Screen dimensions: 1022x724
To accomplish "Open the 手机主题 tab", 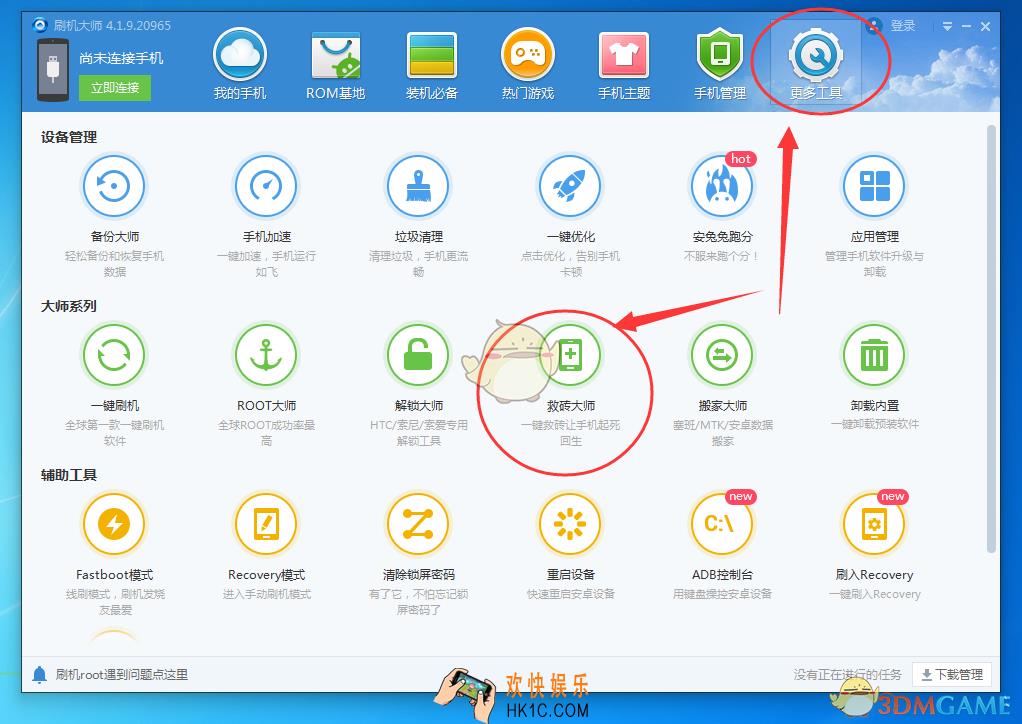I will tap(624, 65).
